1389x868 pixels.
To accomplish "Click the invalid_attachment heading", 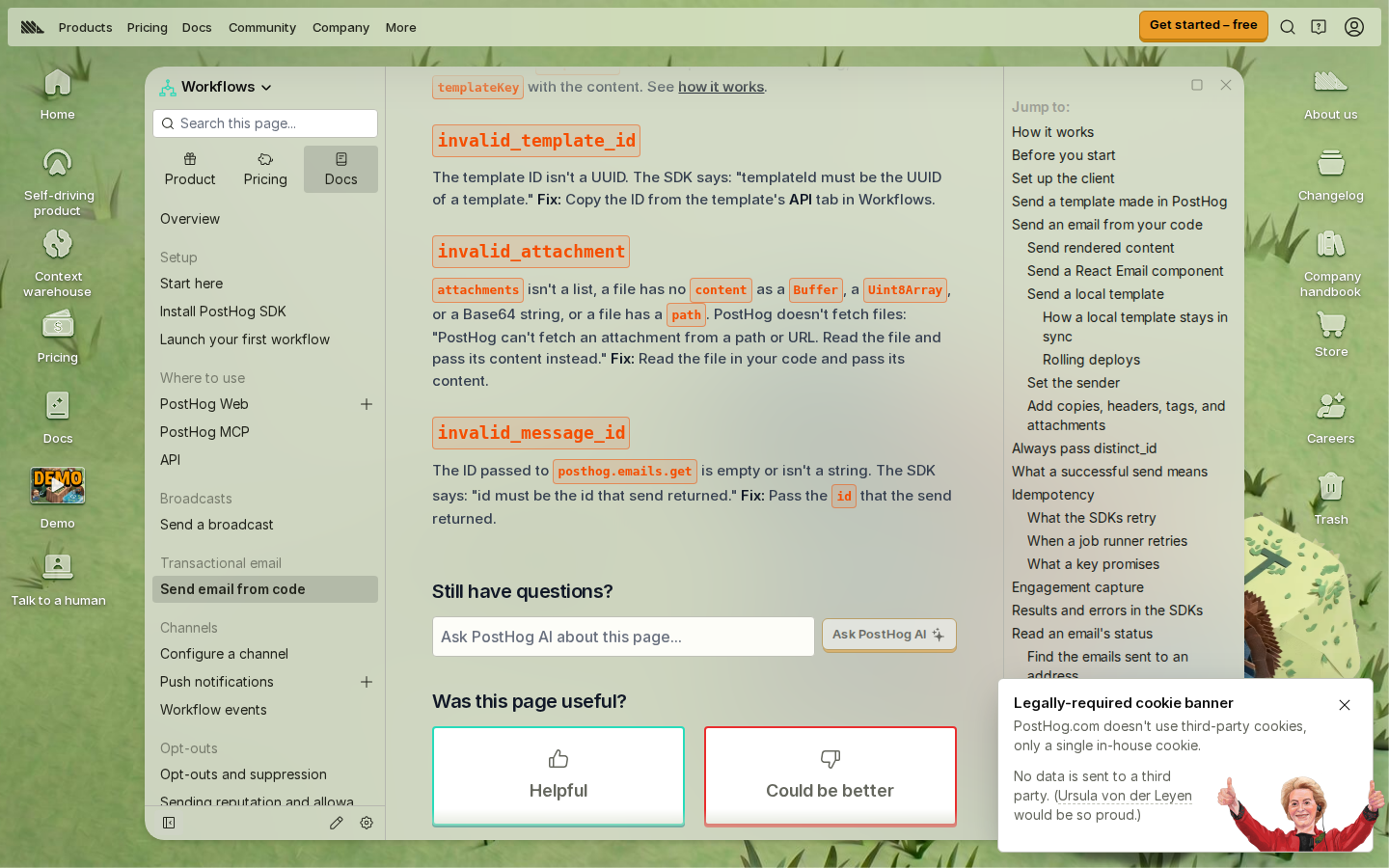I will [531, 252].
